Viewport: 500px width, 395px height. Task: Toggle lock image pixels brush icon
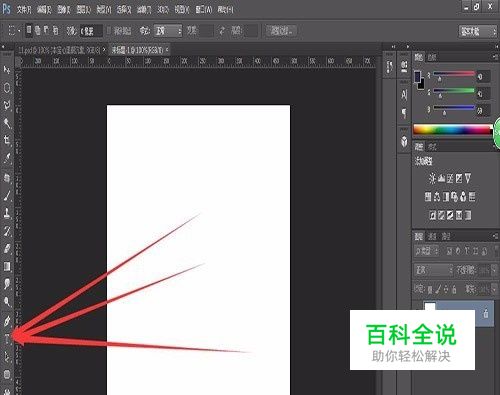pos(438,289)
